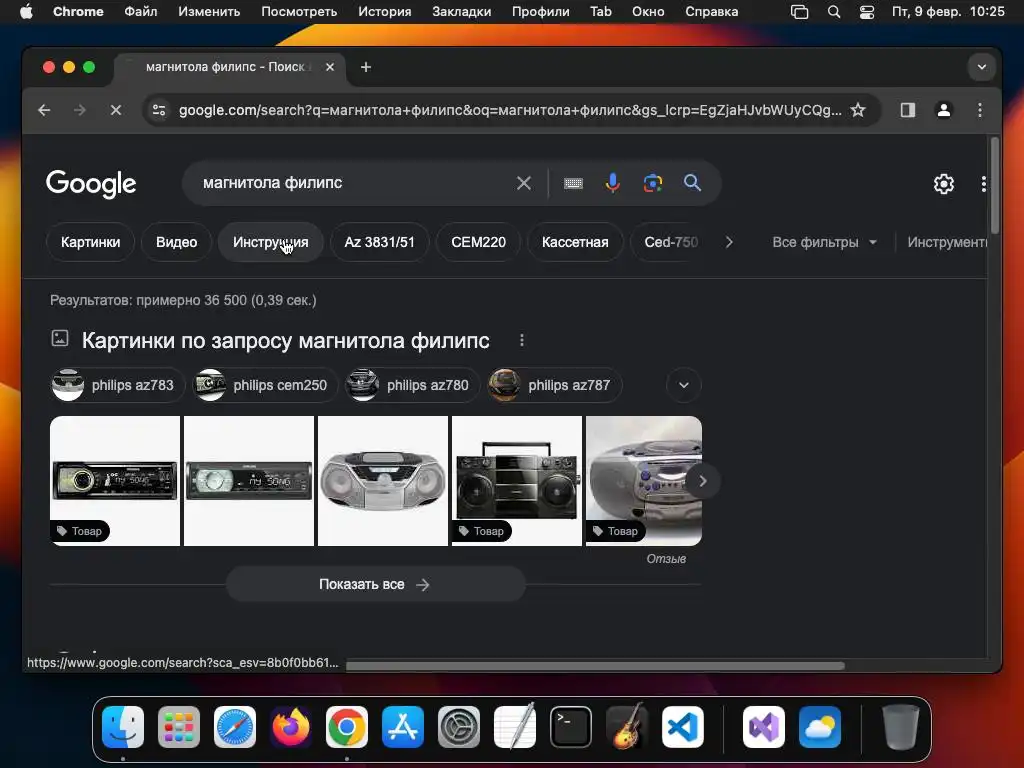The image size is (1024, 768).
Task: Open Terminal from the Dock
Action: tap(571, 727)
